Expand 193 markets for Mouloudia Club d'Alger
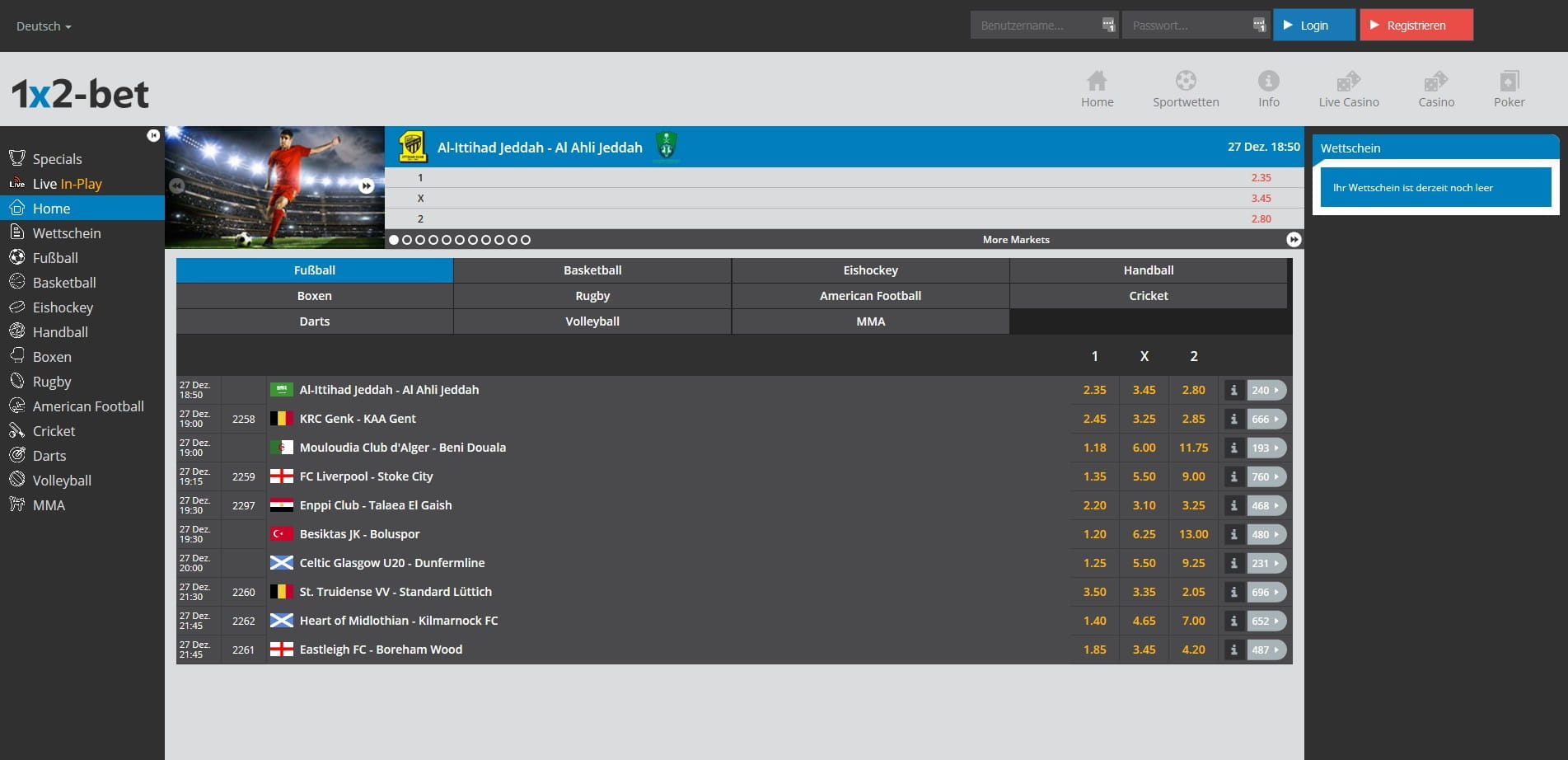Image resolution: width=1568 pixels, height=760 pixels. (x=1266, y=448)
